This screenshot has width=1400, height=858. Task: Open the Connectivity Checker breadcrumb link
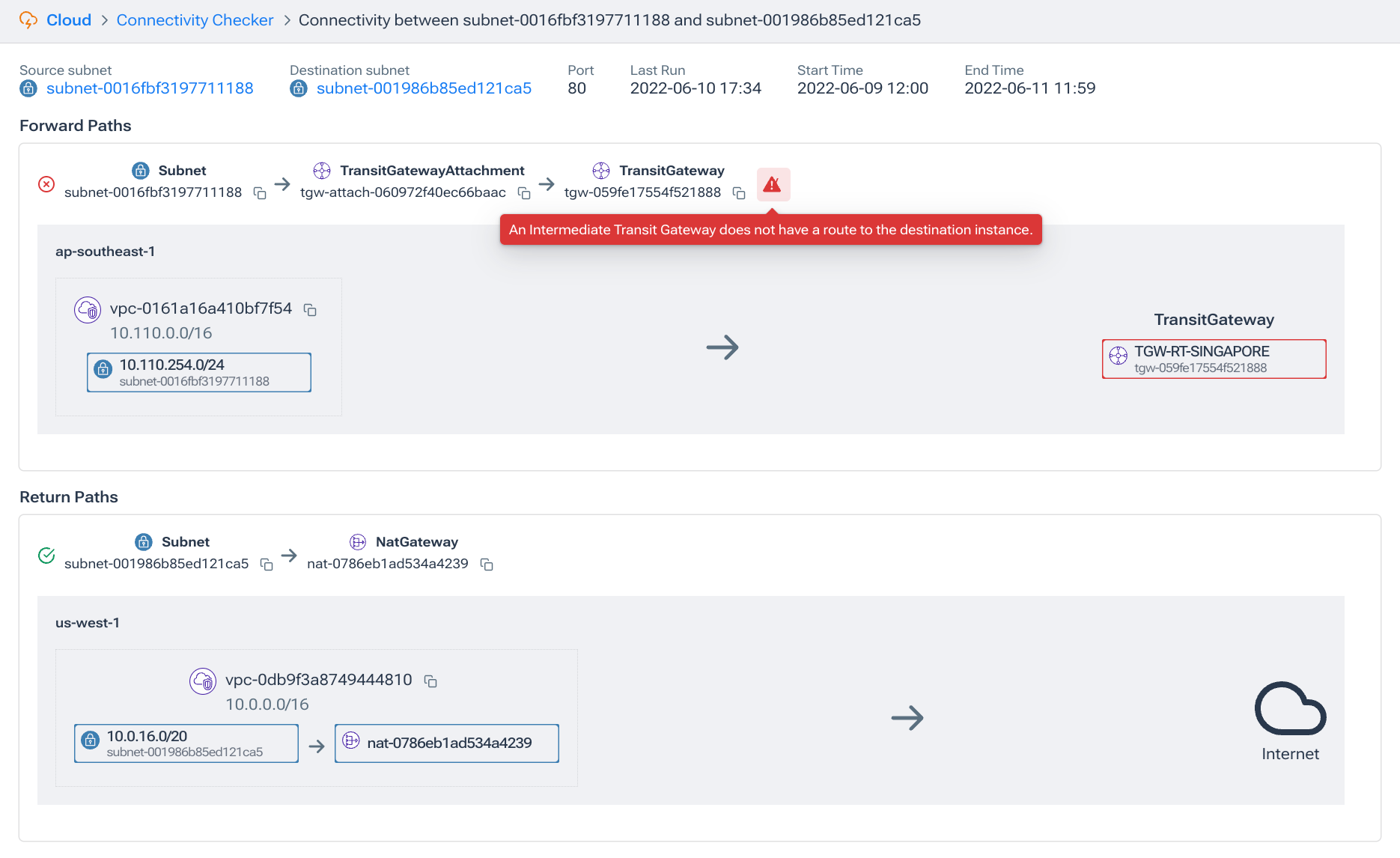click(195, 19)
